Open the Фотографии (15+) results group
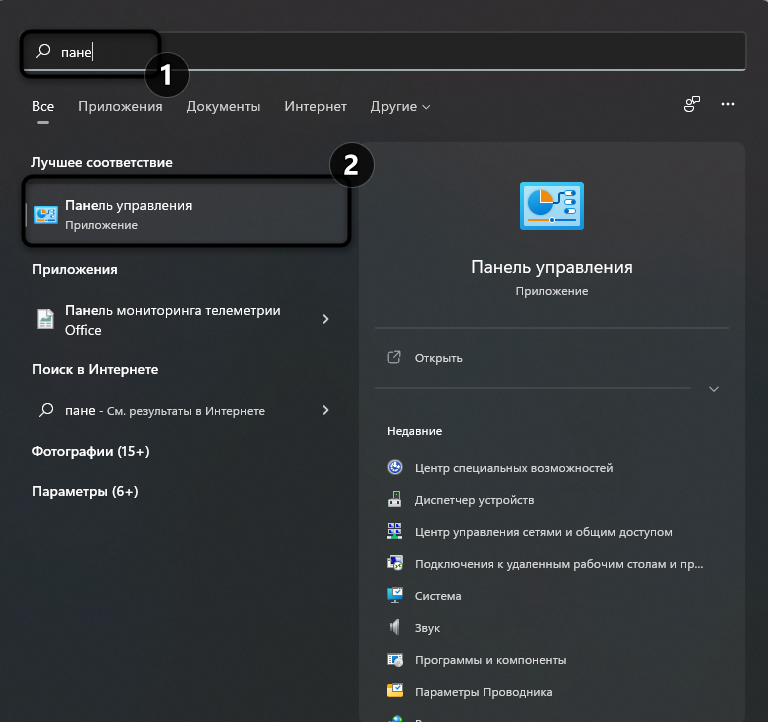 point(91,451)
